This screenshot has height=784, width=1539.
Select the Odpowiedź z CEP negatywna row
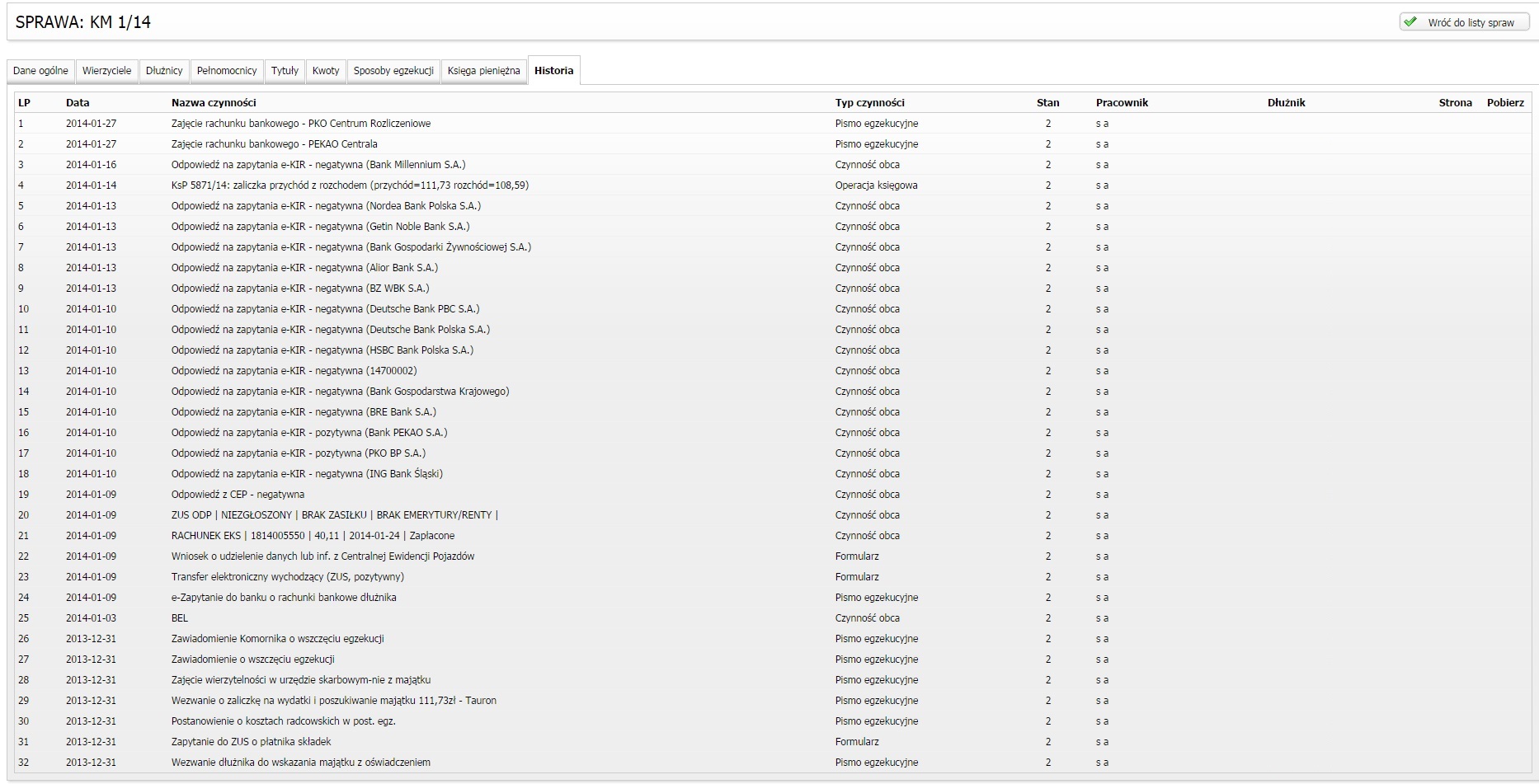238,495
